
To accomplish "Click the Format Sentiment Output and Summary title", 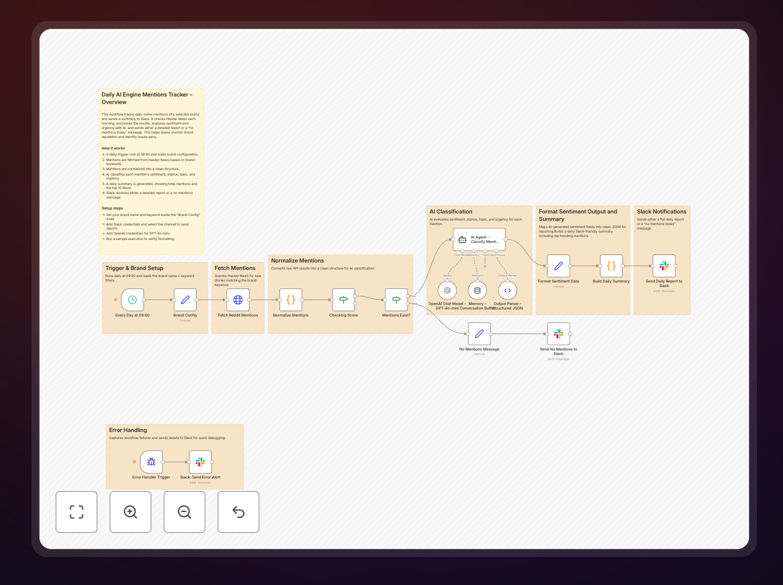I will (x=578, y=215).
